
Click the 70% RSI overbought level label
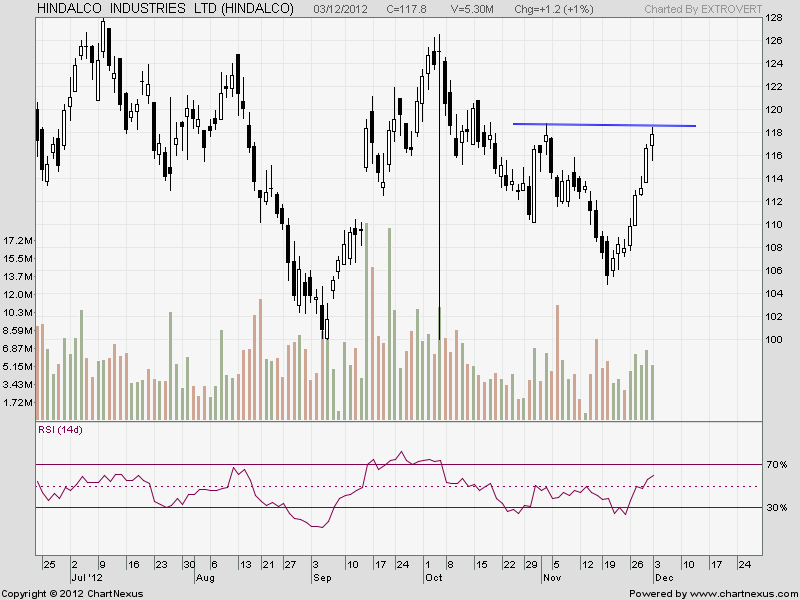pos(777,465)
